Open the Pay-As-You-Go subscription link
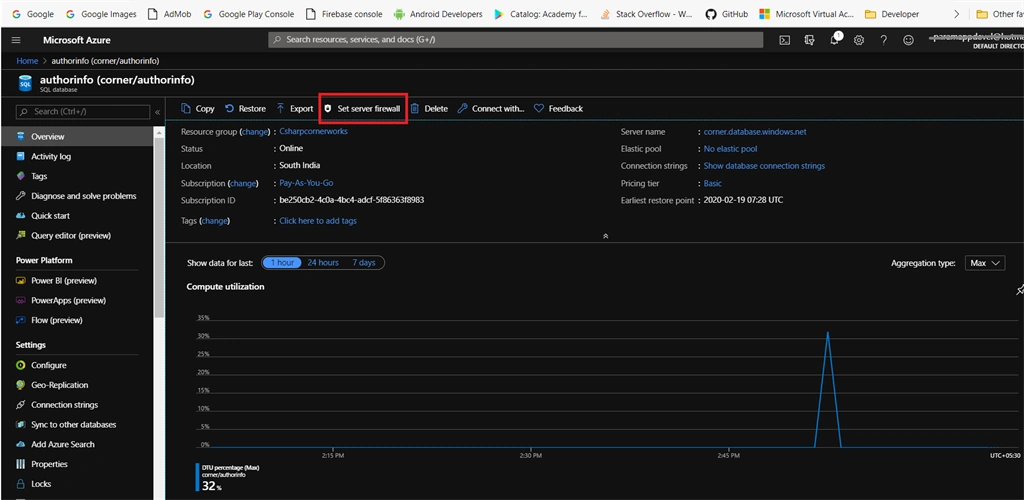This screenshot has height=500, width=1024. click(306, 183)
